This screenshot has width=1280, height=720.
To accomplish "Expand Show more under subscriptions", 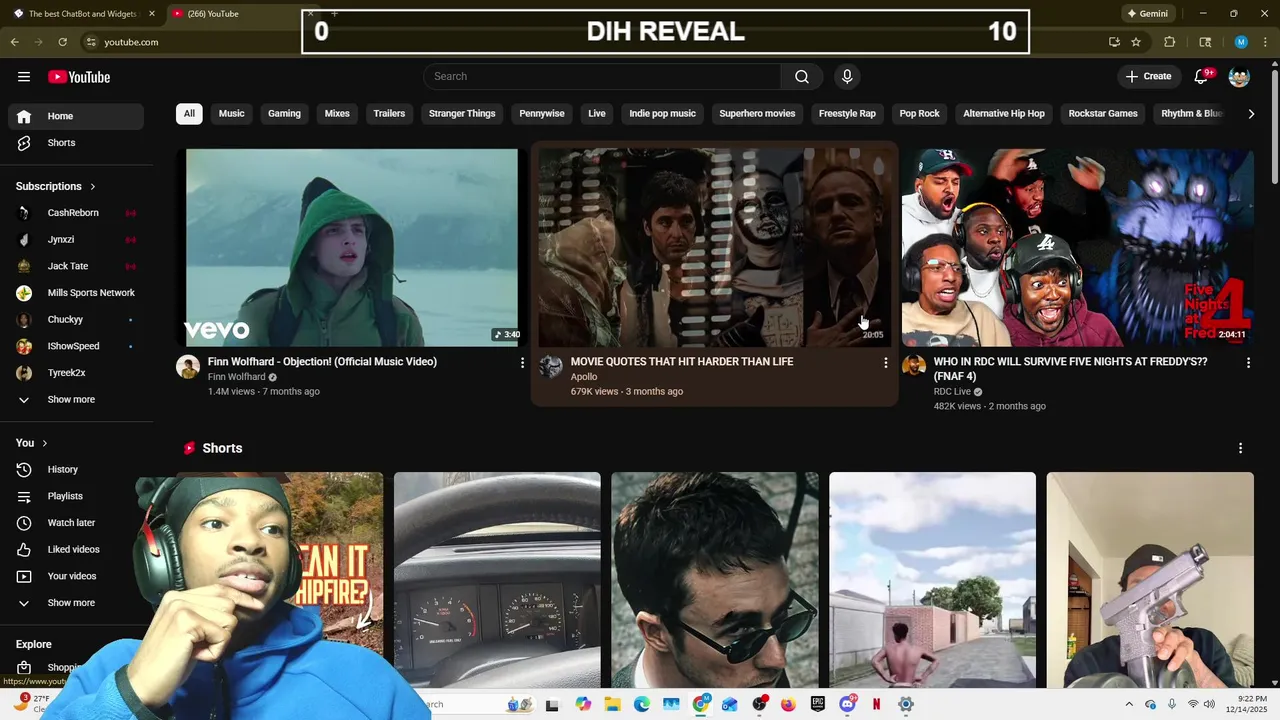I will (76, 400).
